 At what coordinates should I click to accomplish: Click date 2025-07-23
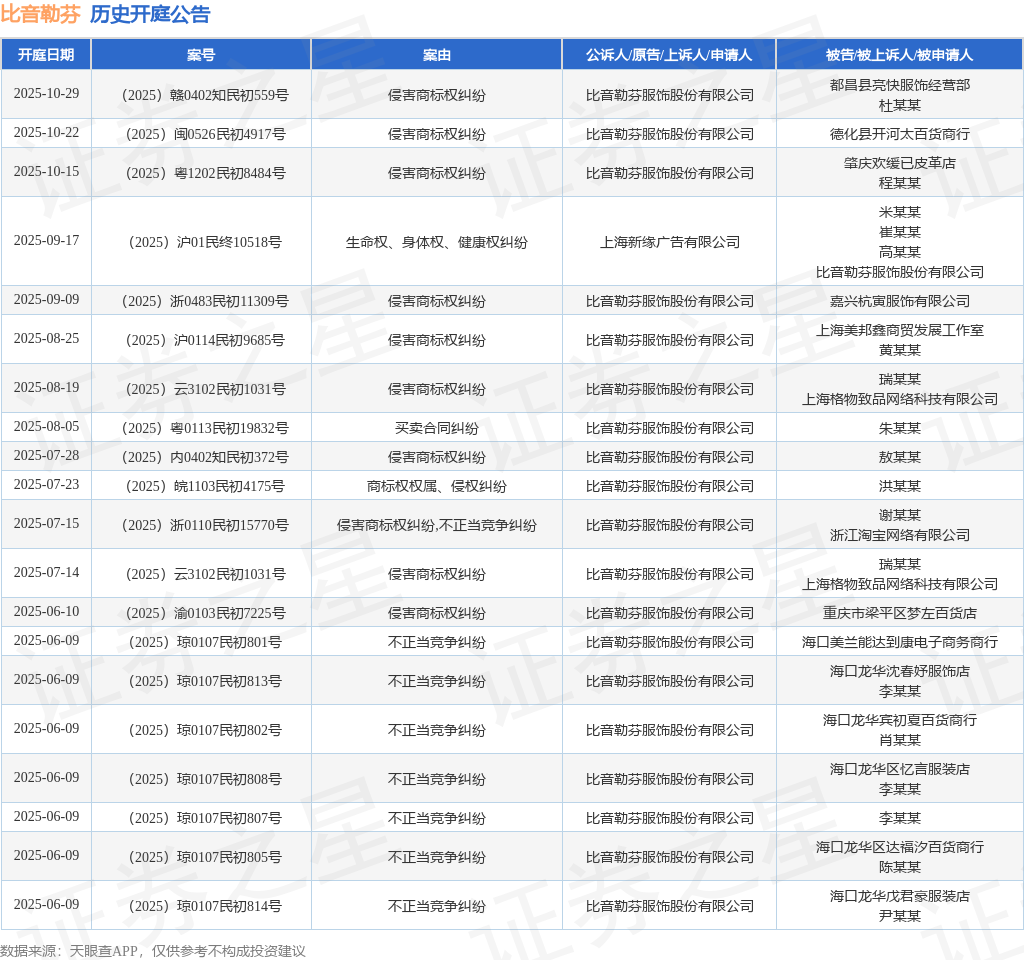46,485
